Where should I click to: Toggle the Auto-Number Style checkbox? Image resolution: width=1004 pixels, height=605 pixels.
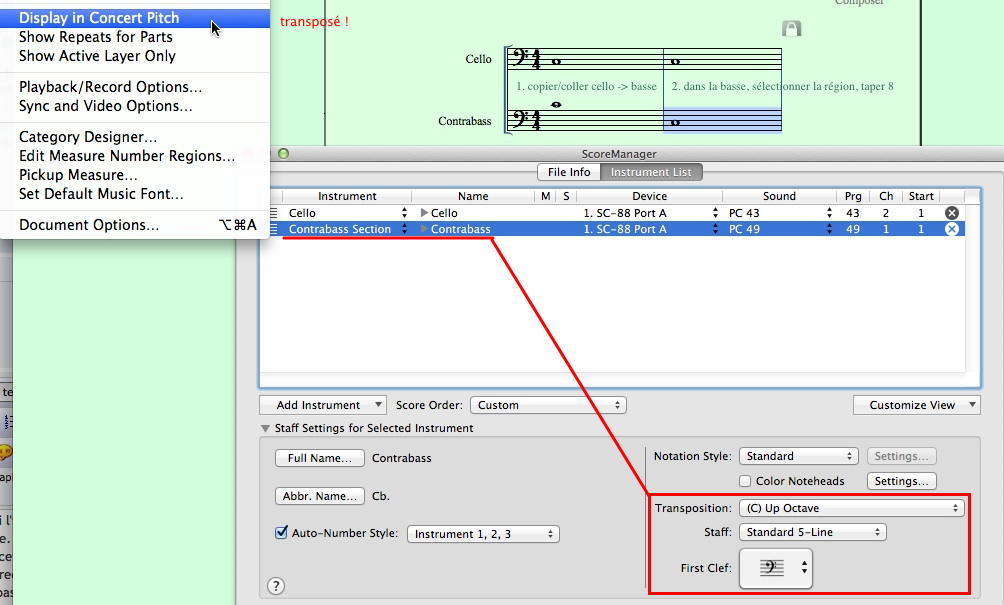[282, 533]
